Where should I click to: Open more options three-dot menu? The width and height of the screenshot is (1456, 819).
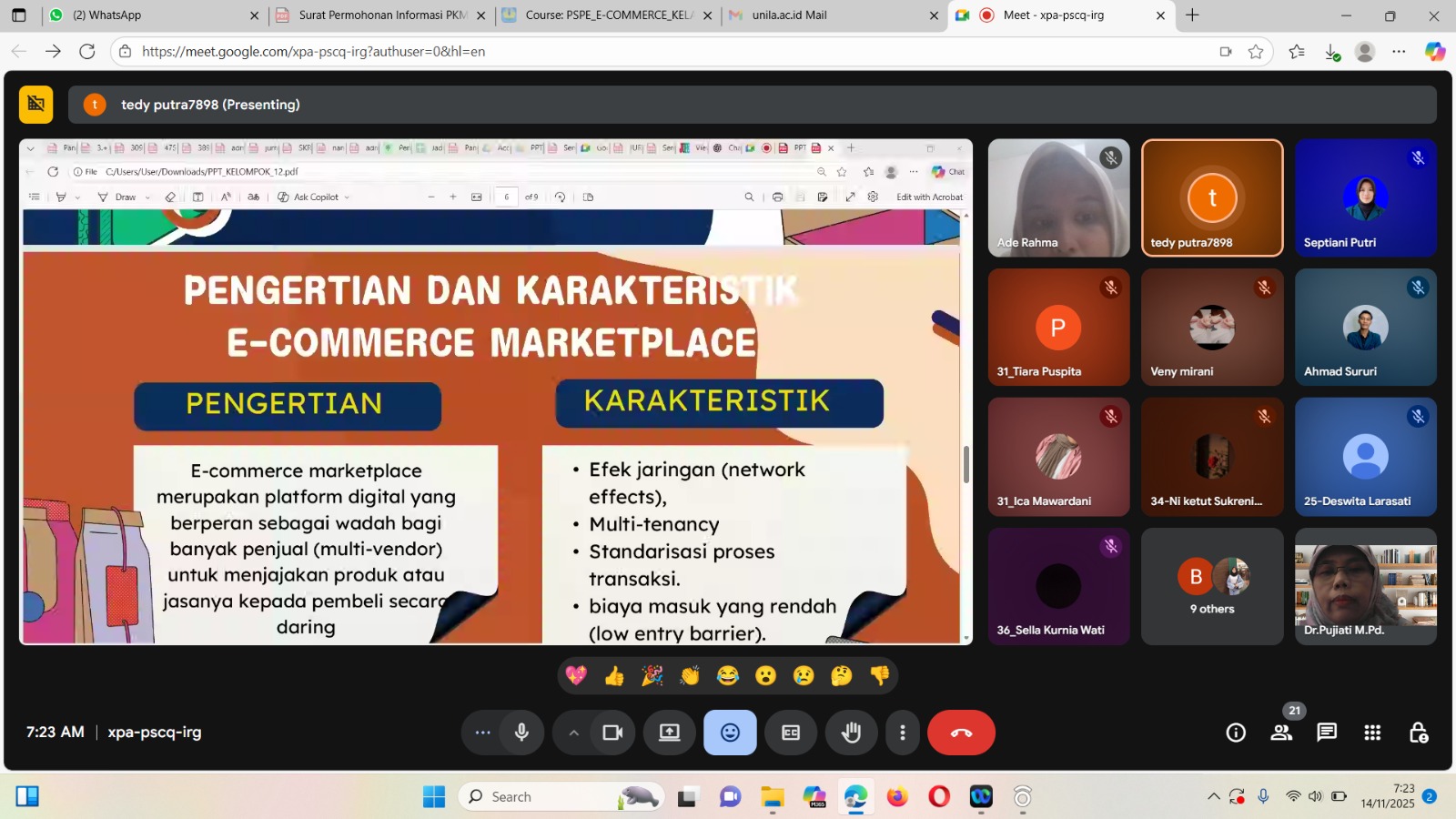pos(902,733)
